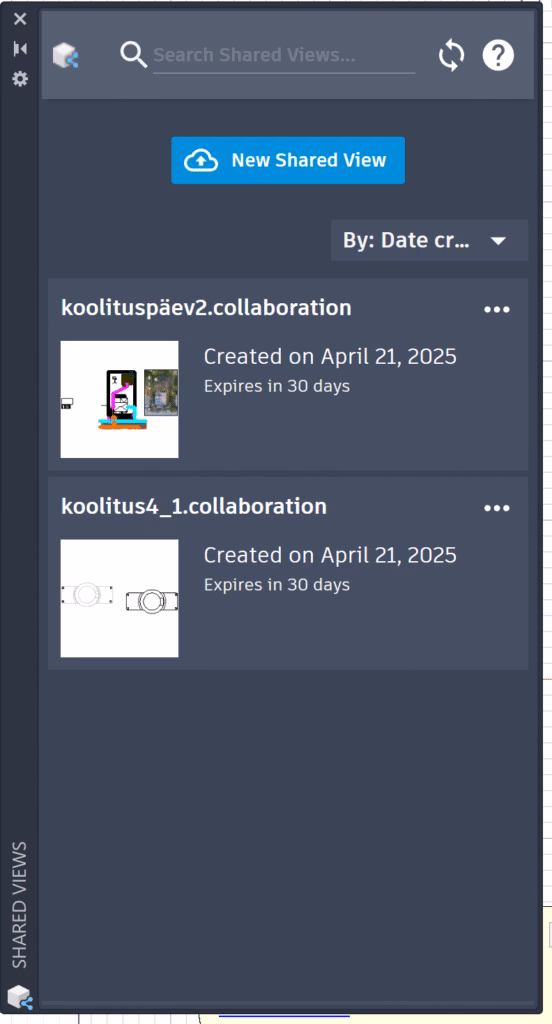Select the koolituspäev2.collaboration title
Viewport: 552px width, 1024px height.
tap(206, 308)
